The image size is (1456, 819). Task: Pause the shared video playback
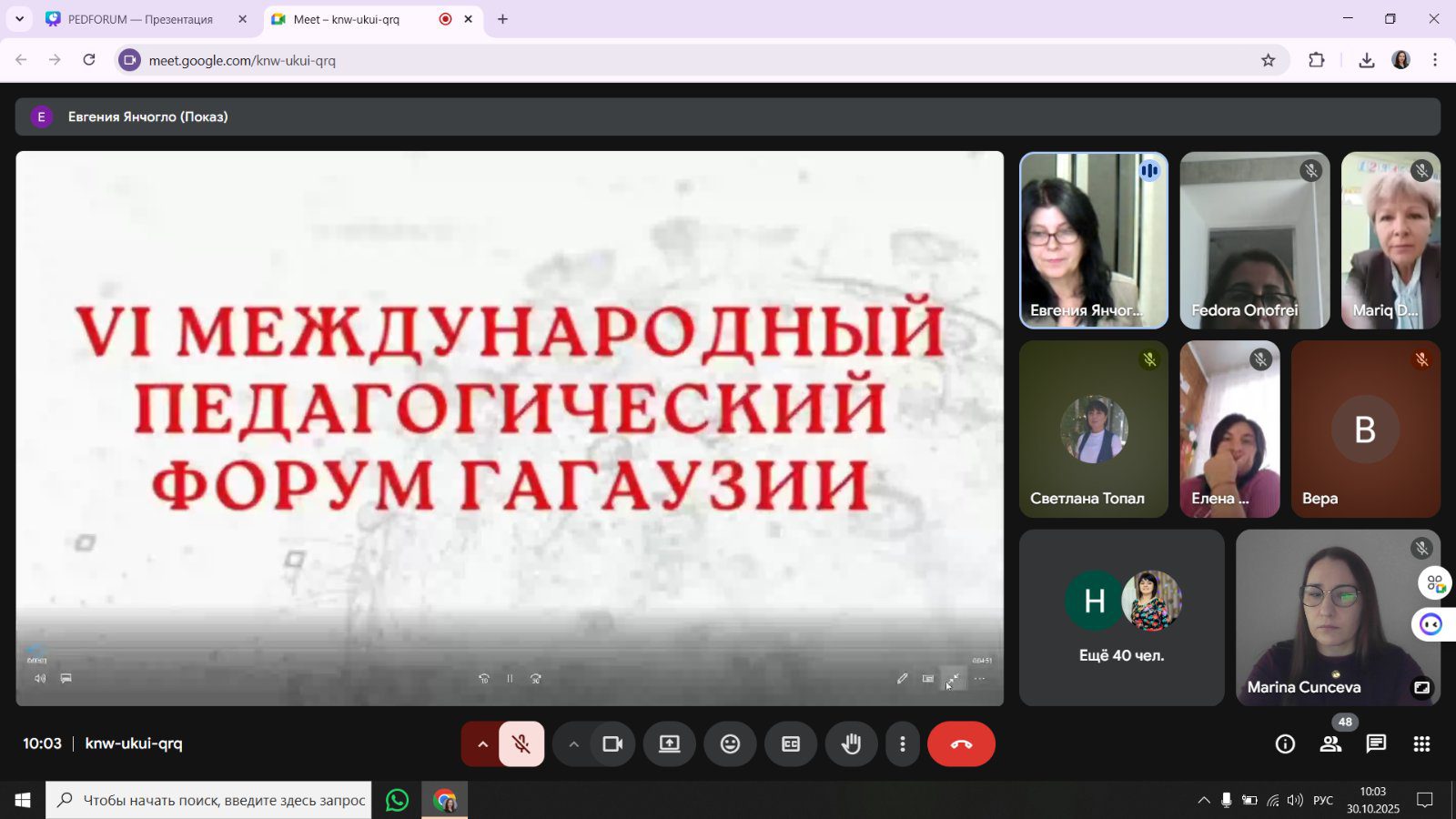click(x=510, y=678)
